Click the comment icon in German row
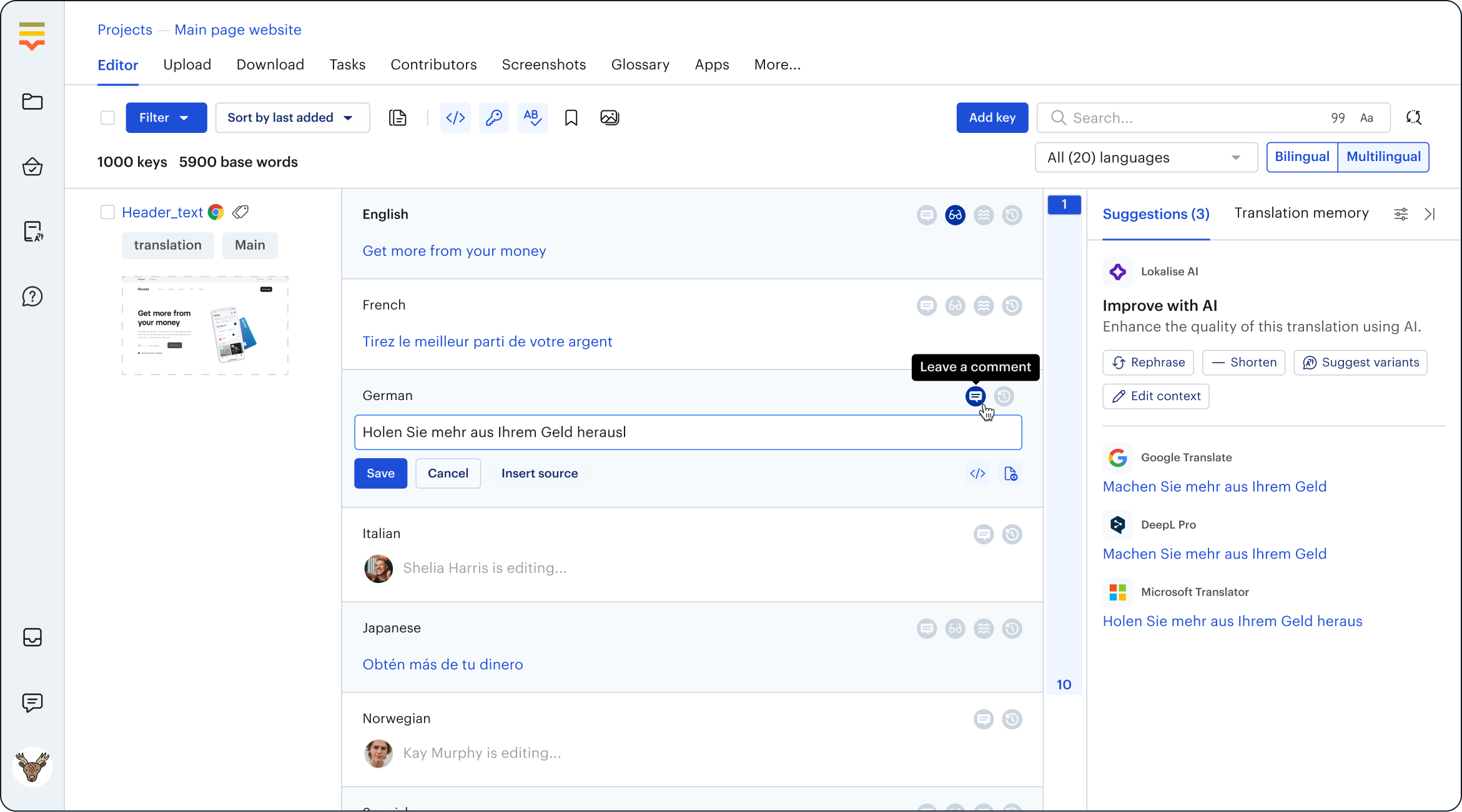Viewport: 1462px width, 812px height. [x=975, y=396]
